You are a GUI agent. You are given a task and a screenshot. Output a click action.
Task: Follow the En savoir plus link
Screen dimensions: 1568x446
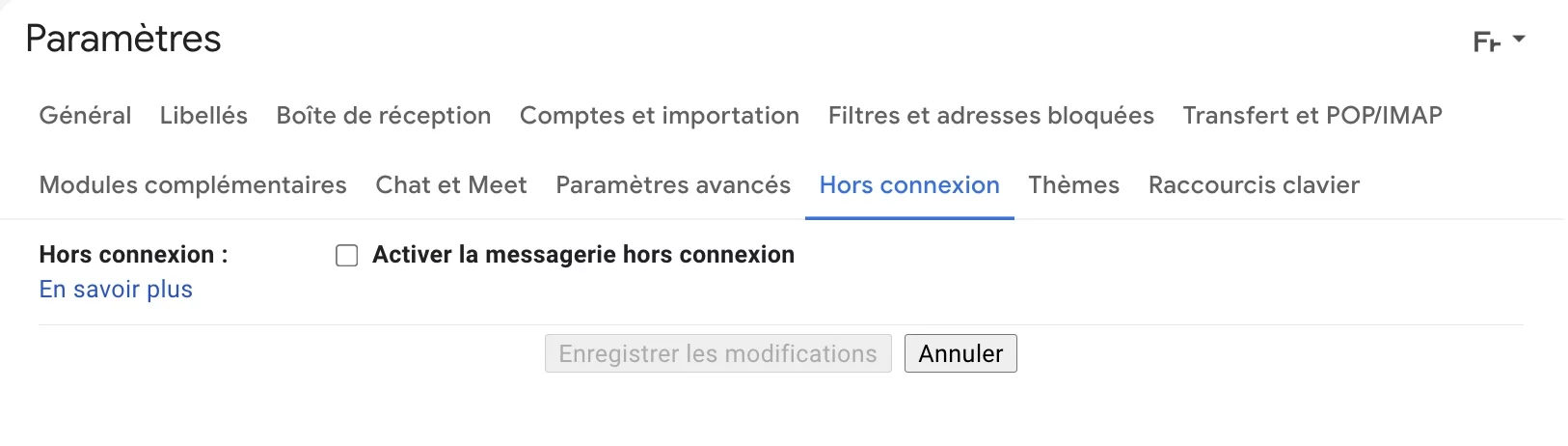pos(116,290)
